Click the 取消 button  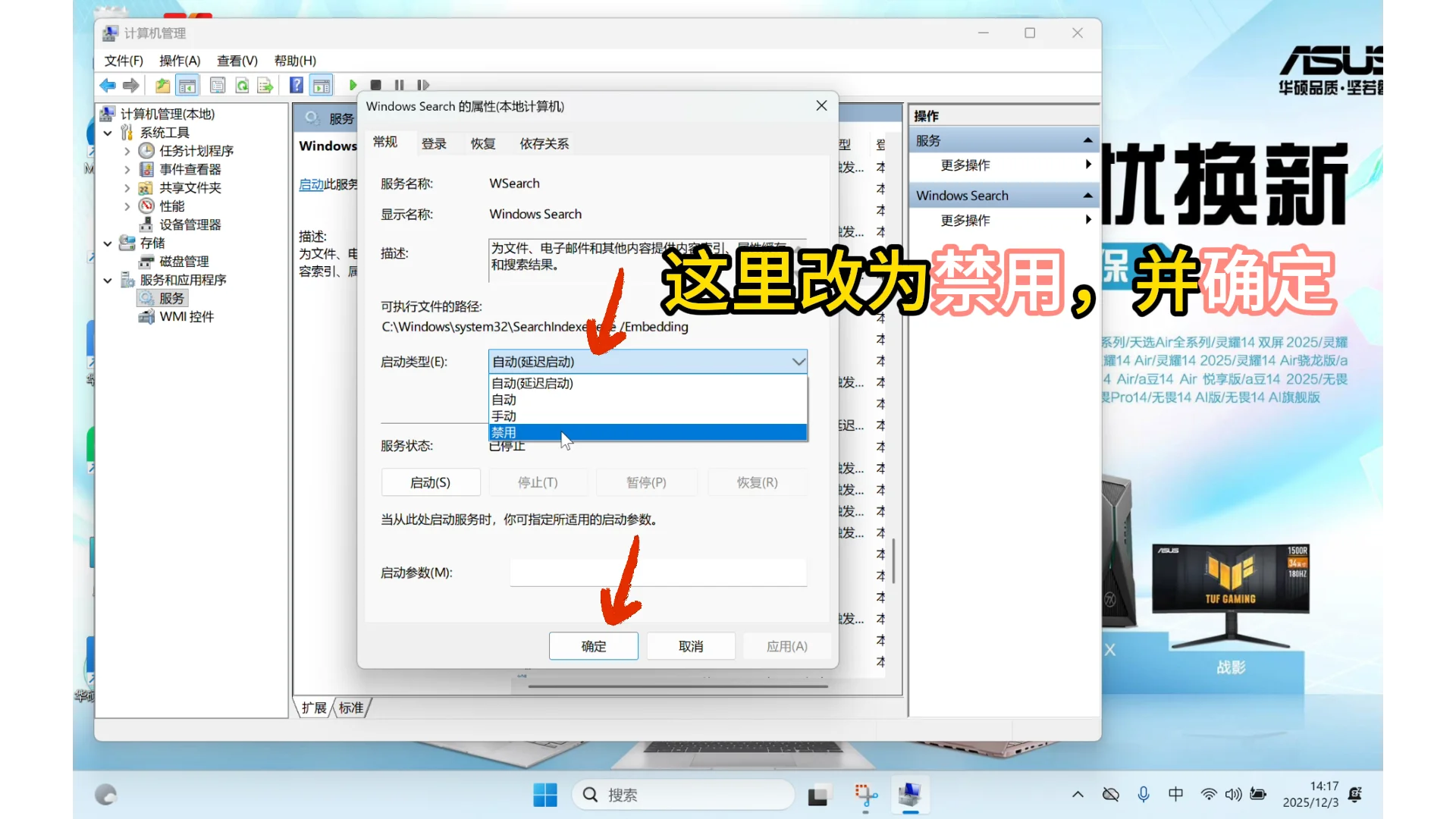point(690,646)
